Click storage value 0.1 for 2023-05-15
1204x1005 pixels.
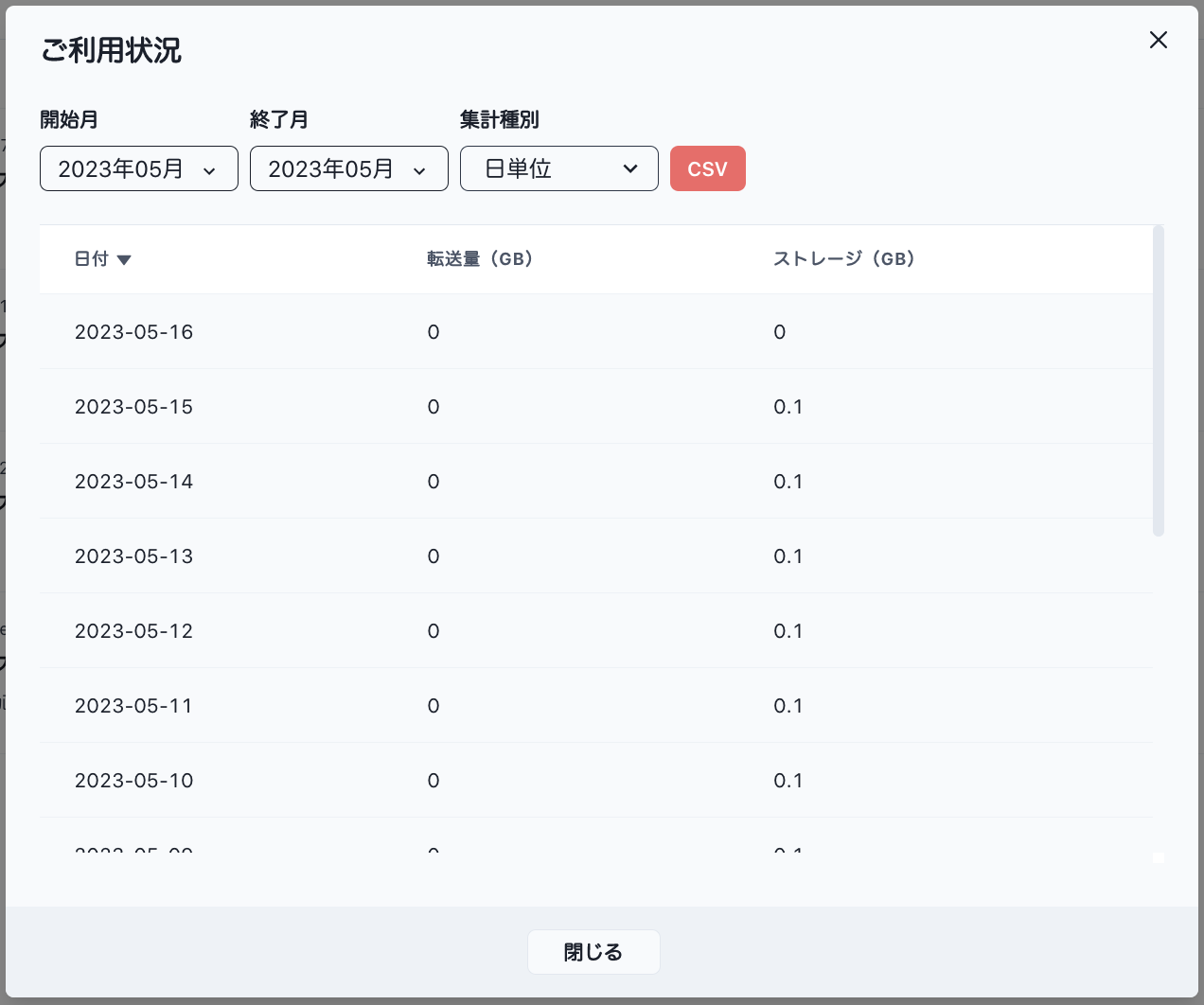click(788, 407)
